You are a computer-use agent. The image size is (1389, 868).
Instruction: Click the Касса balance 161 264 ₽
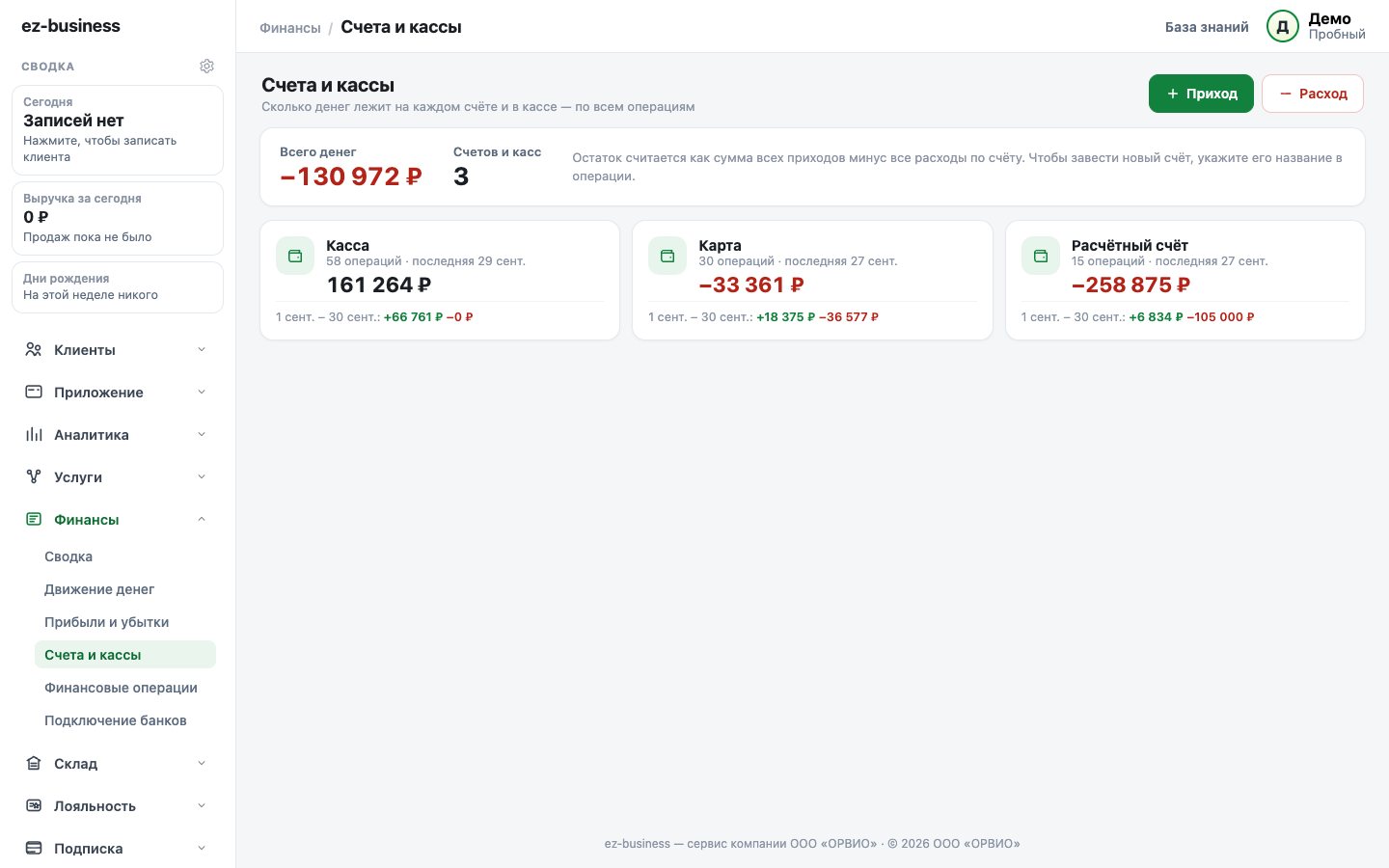tap(379, 285)
